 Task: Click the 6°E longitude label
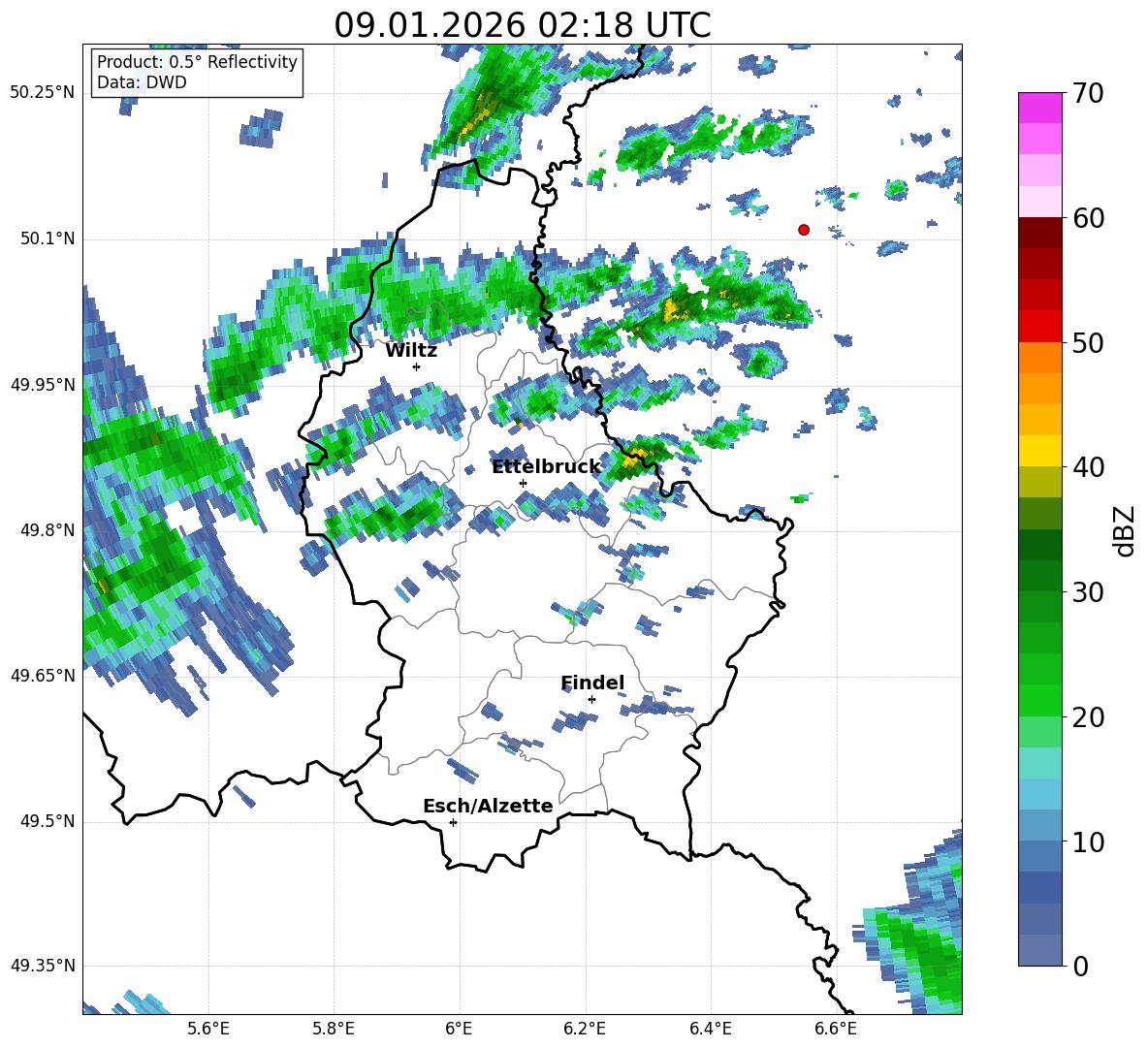tap(459, 1029)
